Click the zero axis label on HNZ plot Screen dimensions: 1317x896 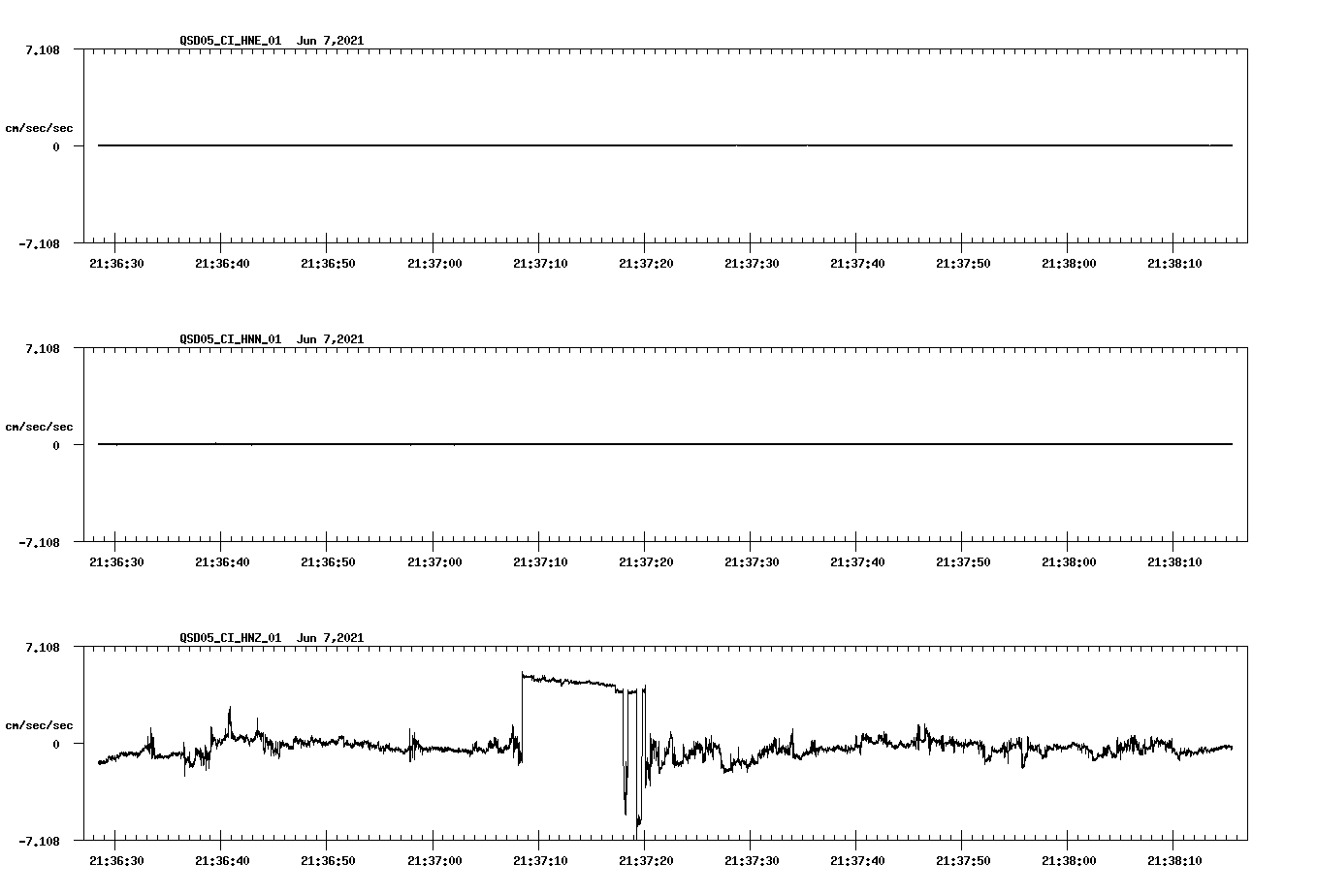(x=56, y=744)
